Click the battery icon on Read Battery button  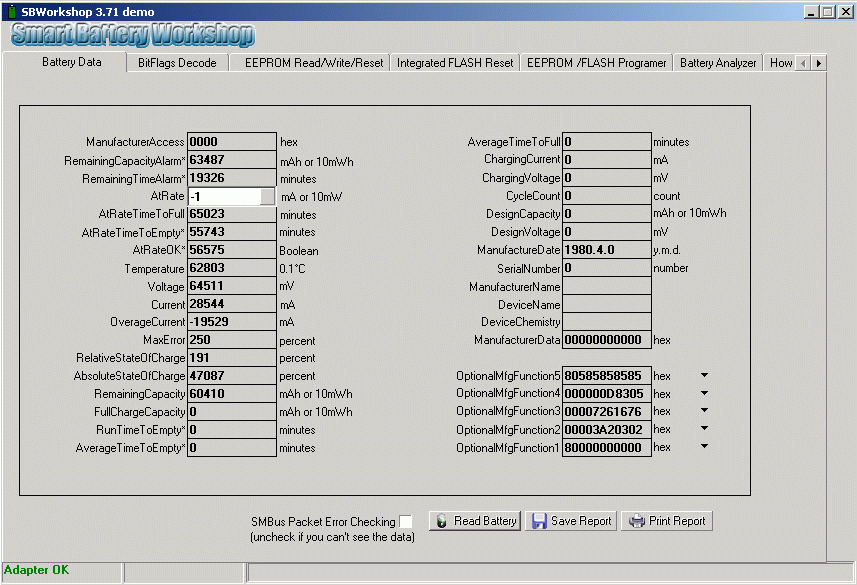click(x=441, y=521)
